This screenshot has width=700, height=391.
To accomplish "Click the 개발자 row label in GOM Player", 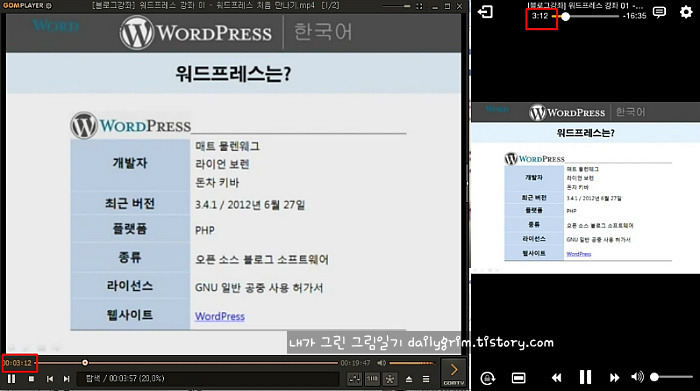I will 130,163.
